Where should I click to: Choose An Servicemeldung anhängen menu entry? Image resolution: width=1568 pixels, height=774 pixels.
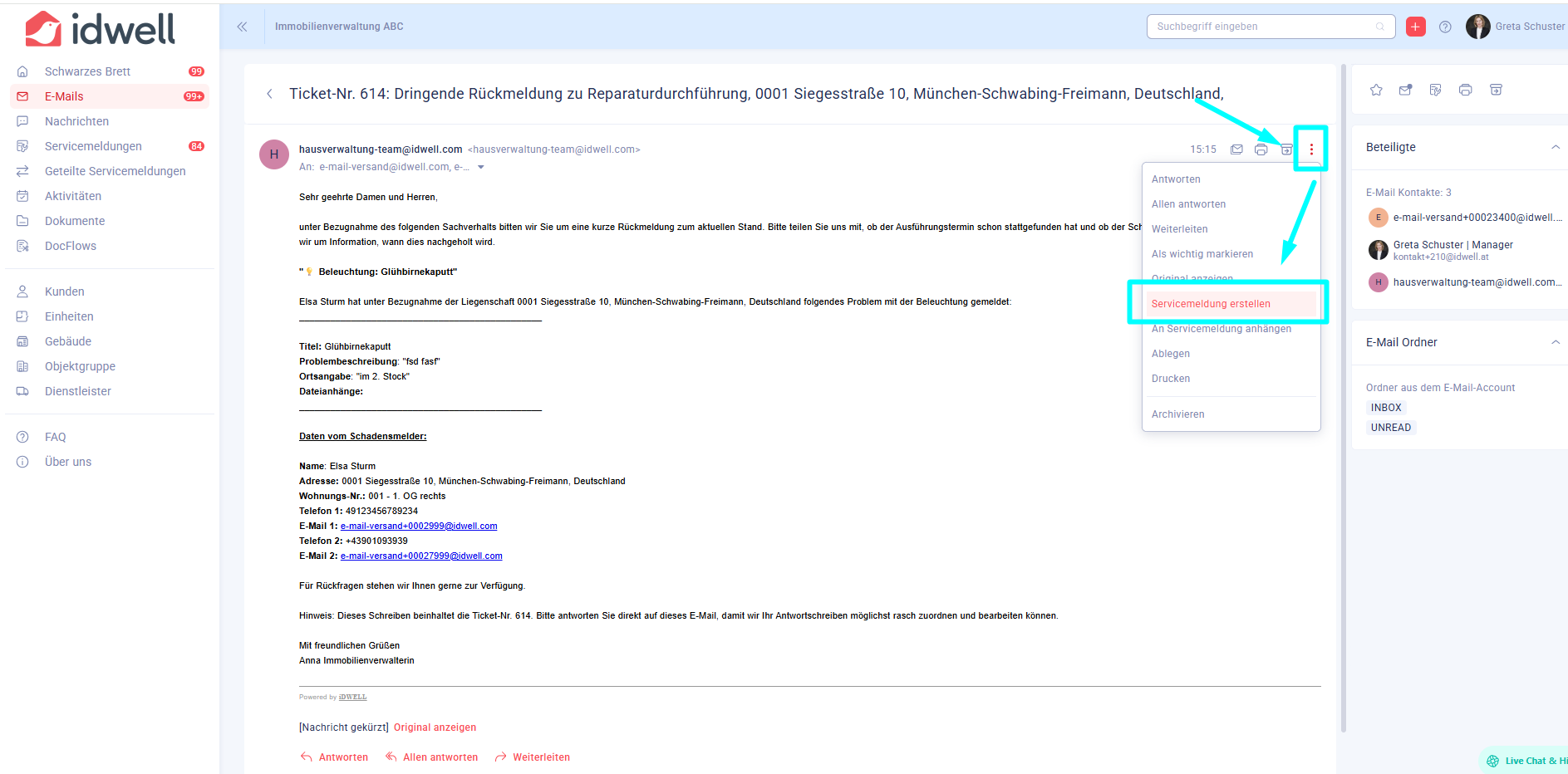[x=1221, y=329]
